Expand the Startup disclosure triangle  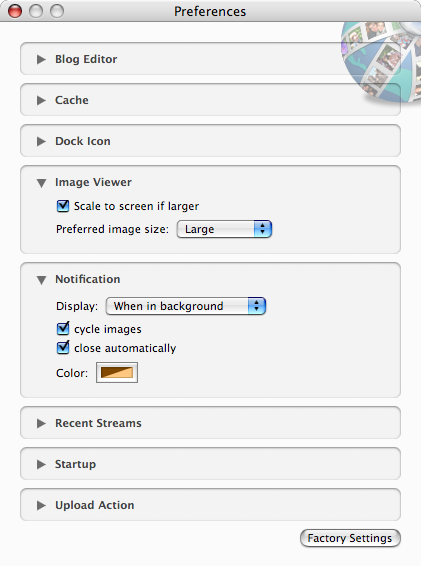pos(41,464)
